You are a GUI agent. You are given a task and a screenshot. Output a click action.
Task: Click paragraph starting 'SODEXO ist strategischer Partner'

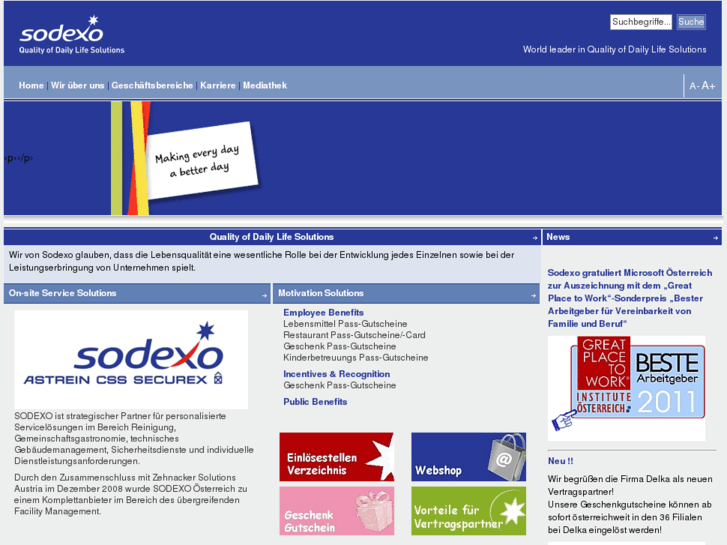(x=134, y=438)
